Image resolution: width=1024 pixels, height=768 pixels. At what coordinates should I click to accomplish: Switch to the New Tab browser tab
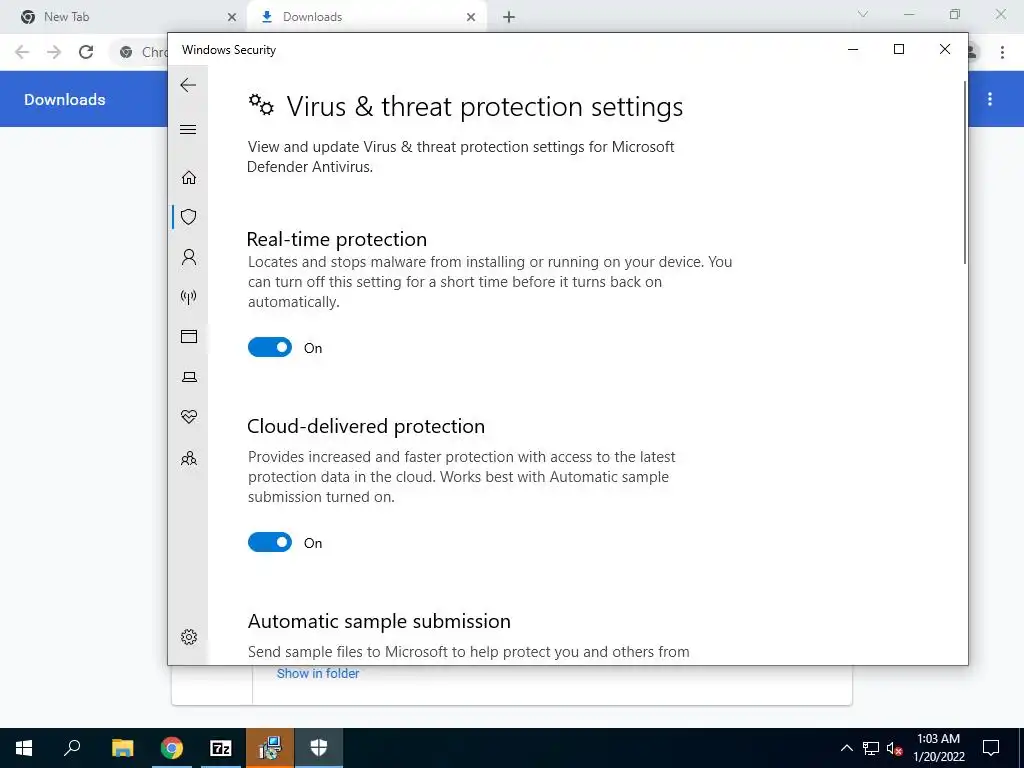click(124, 17)
